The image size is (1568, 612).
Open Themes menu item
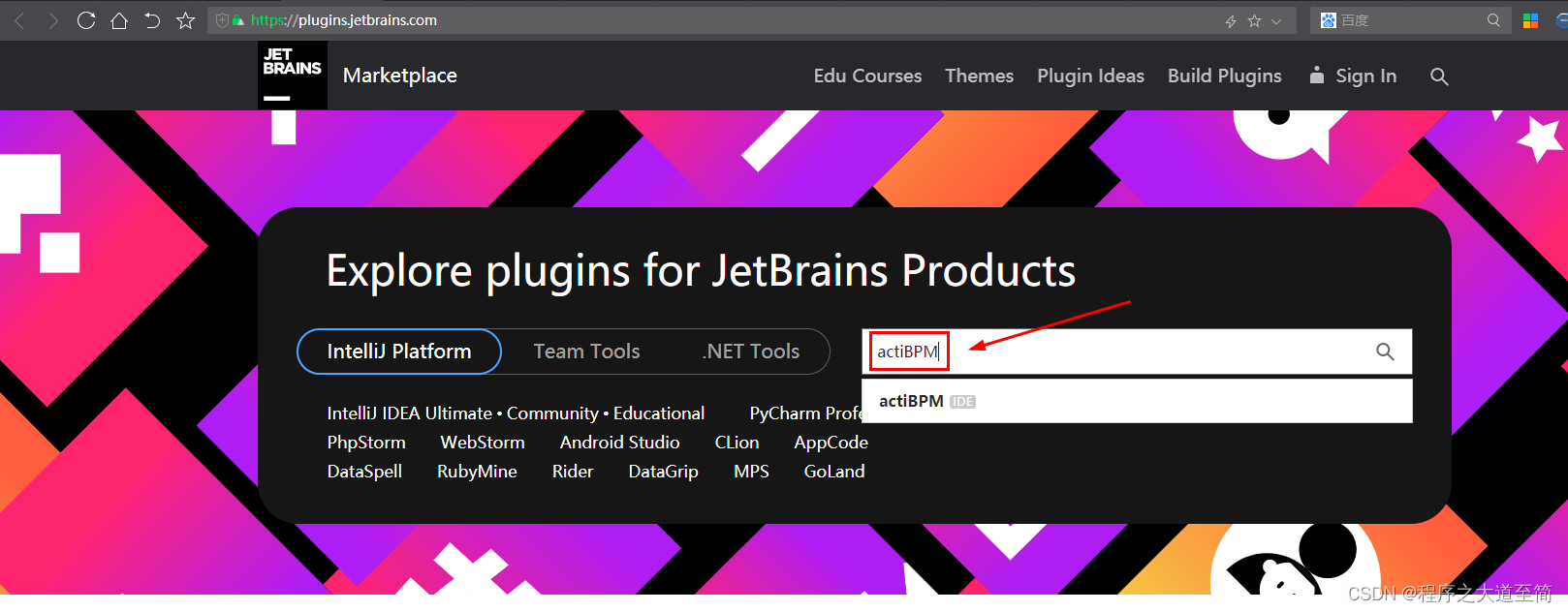point(980,76)
